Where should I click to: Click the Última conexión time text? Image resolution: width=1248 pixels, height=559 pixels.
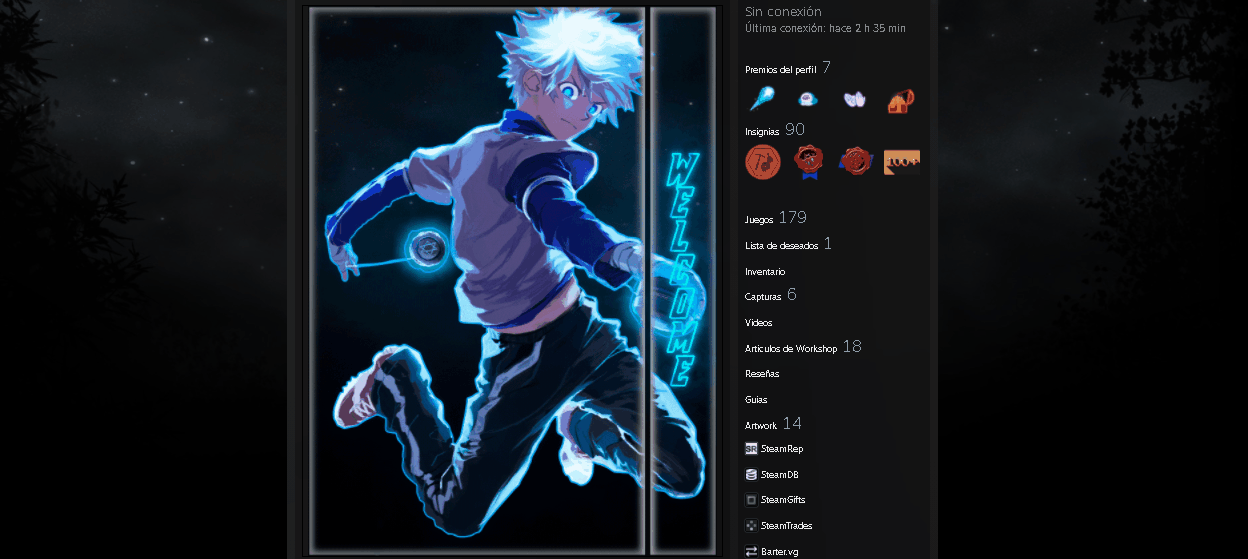[825, 29]
